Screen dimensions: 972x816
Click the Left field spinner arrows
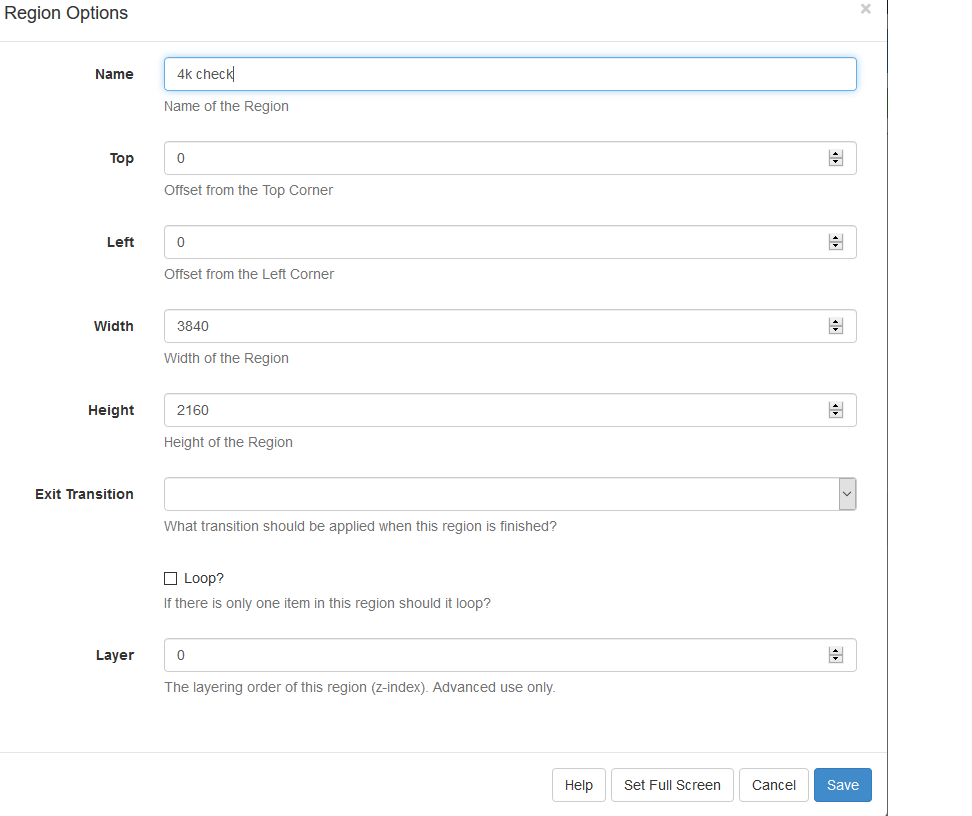[x=836, y=242]
